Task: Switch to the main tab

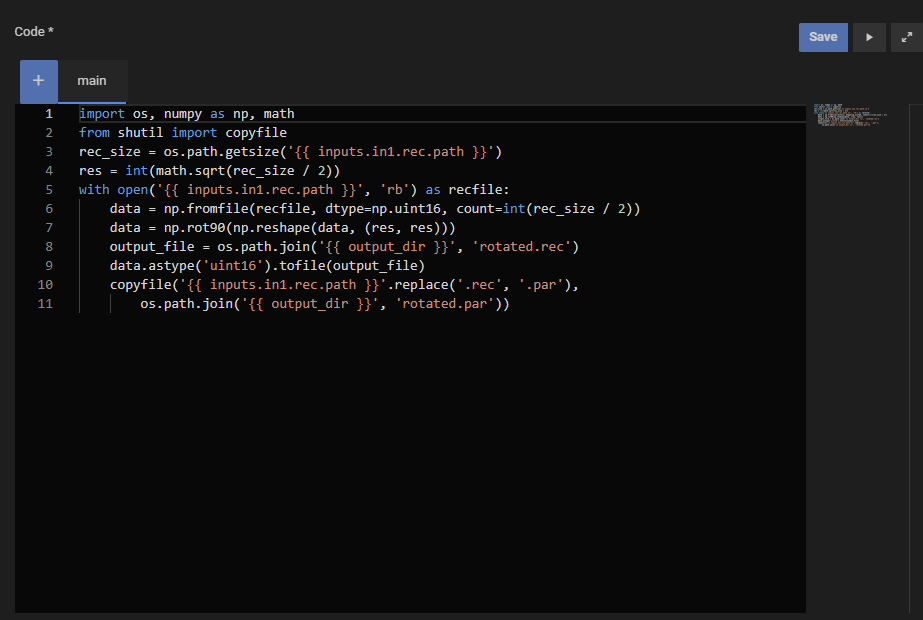Action: click(x=92, y=81)
